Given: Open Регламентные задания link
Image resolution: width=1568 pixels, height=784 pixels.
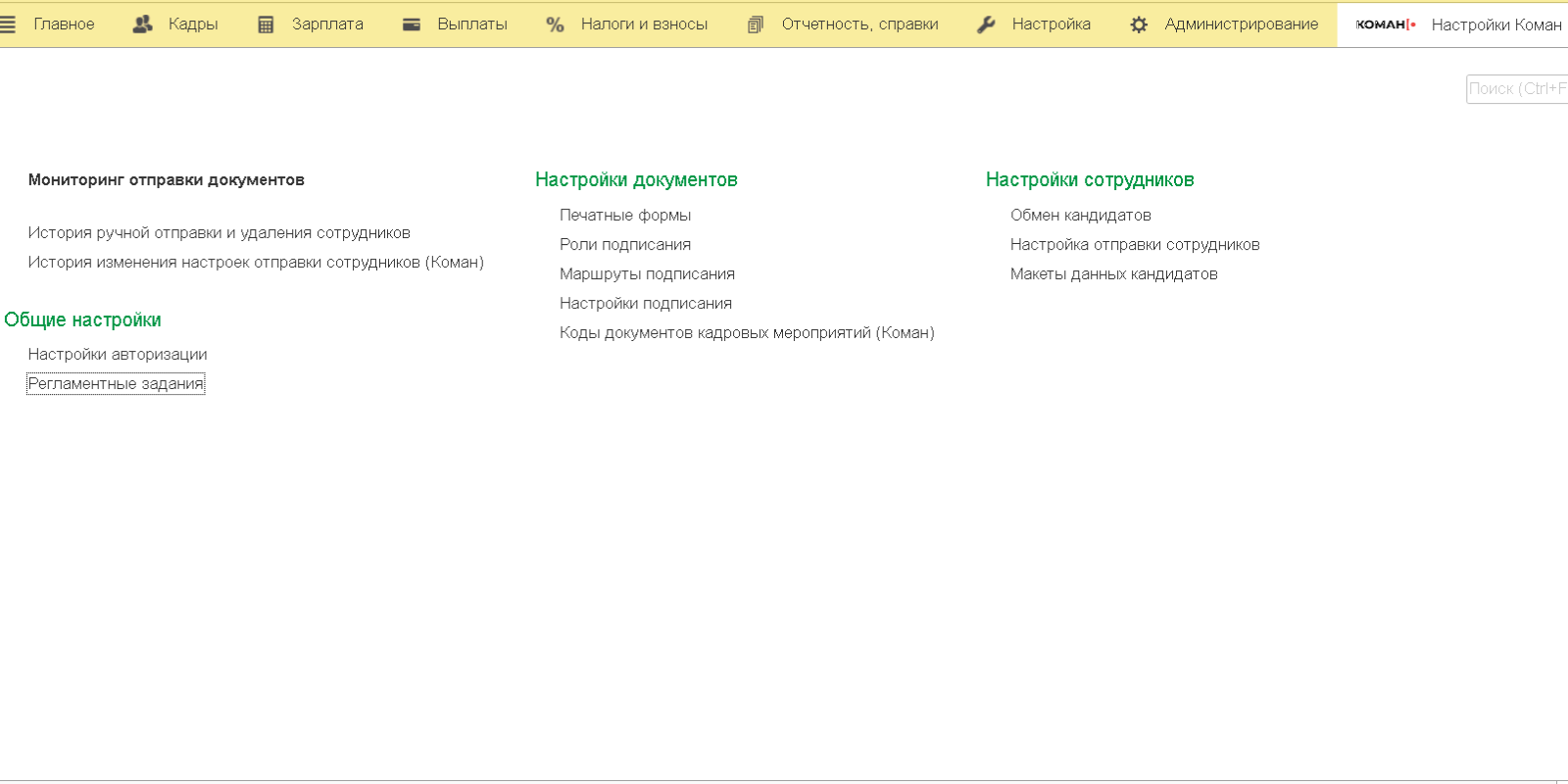Looking at the screenshot, I should click(116, 384).
